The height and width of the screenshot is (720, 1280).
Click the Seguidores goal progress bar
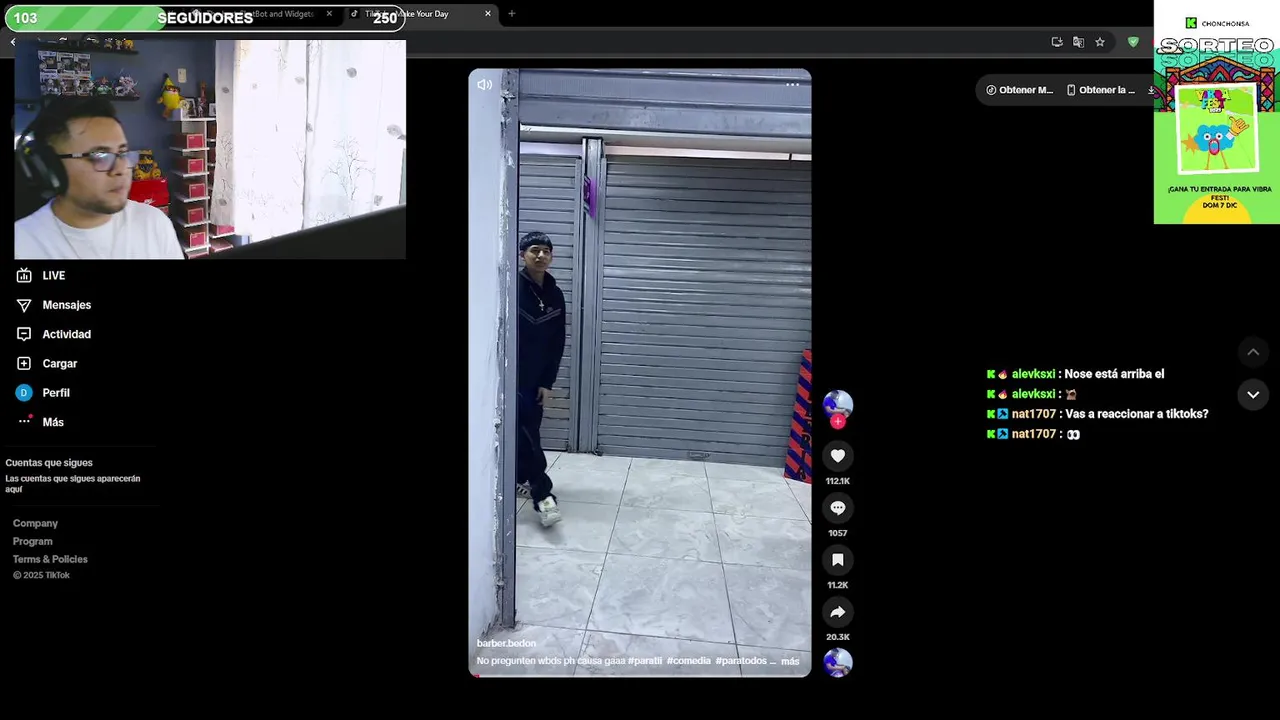pyautogui.click(x=204, y=18)
